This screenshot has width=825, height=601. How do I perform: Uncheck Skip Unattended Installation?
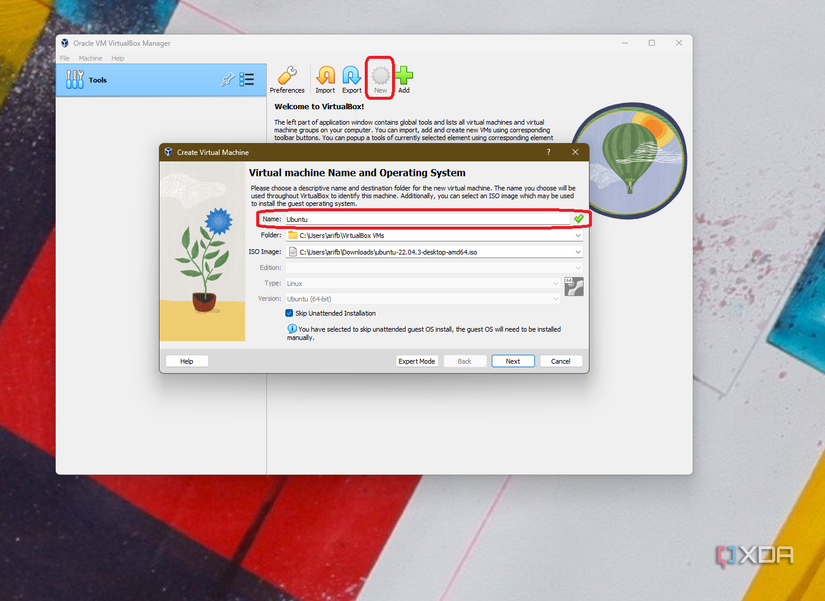(289, 313)
